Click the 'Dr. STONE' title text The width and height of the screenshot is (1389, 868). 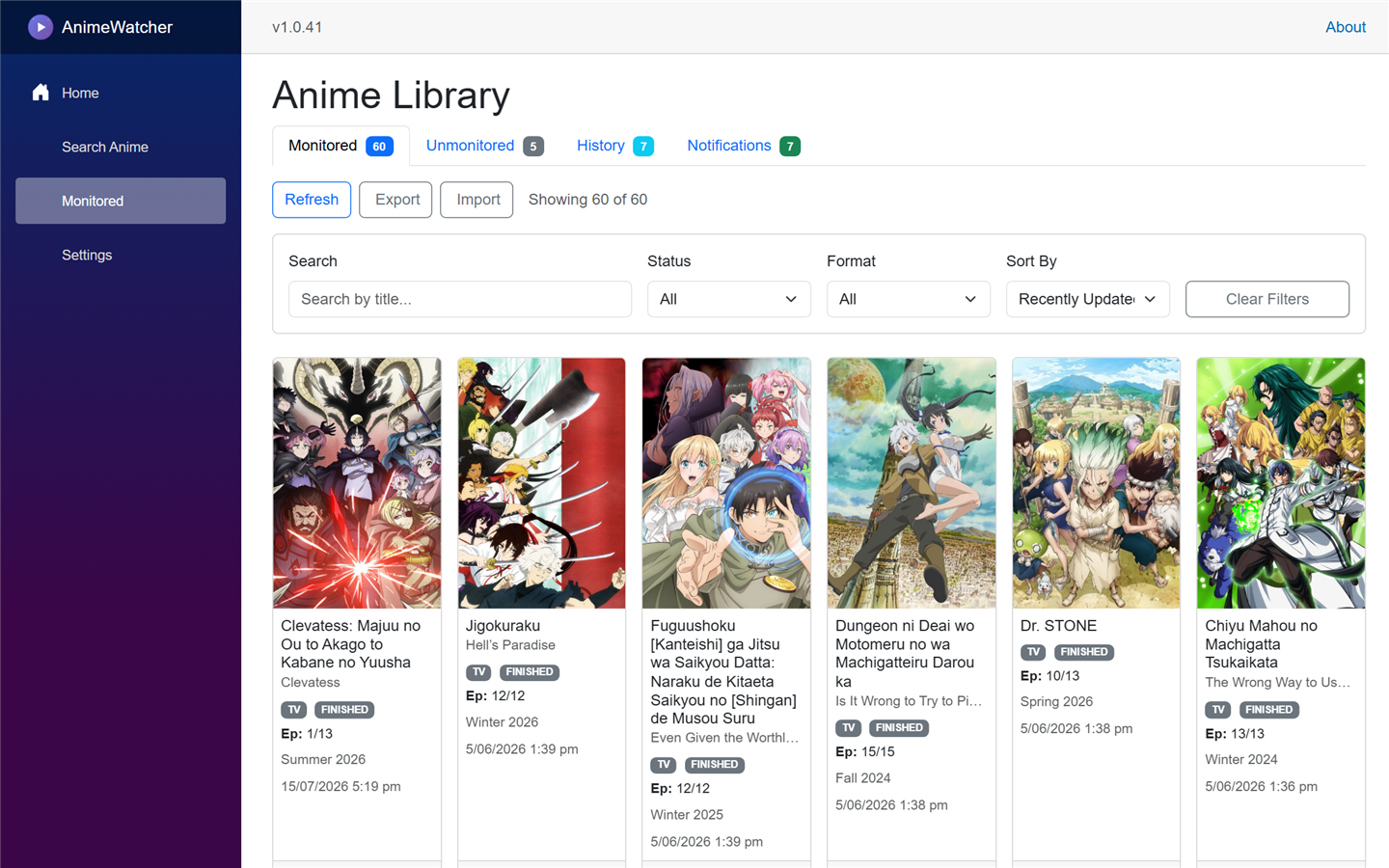(1058, 626)
